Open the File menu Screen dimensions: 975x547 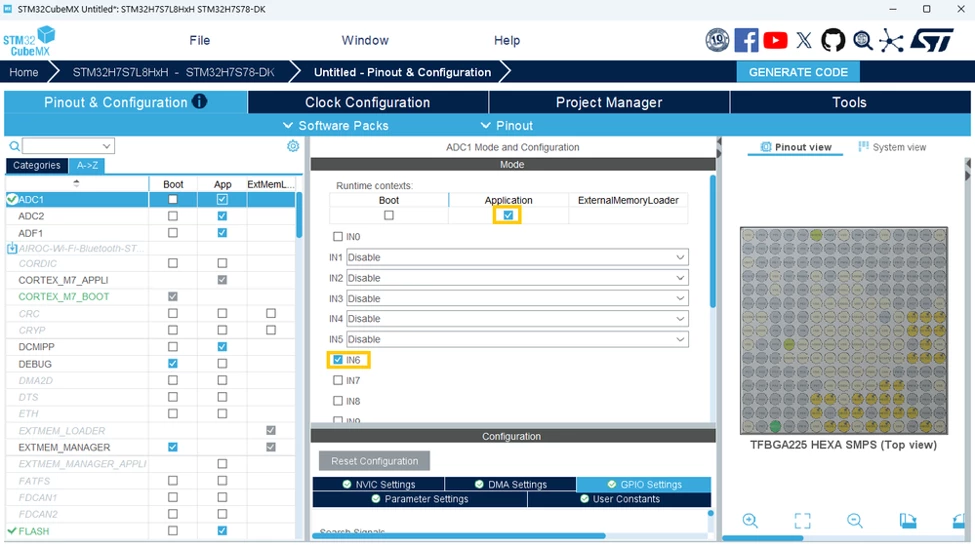coord(200,40)
